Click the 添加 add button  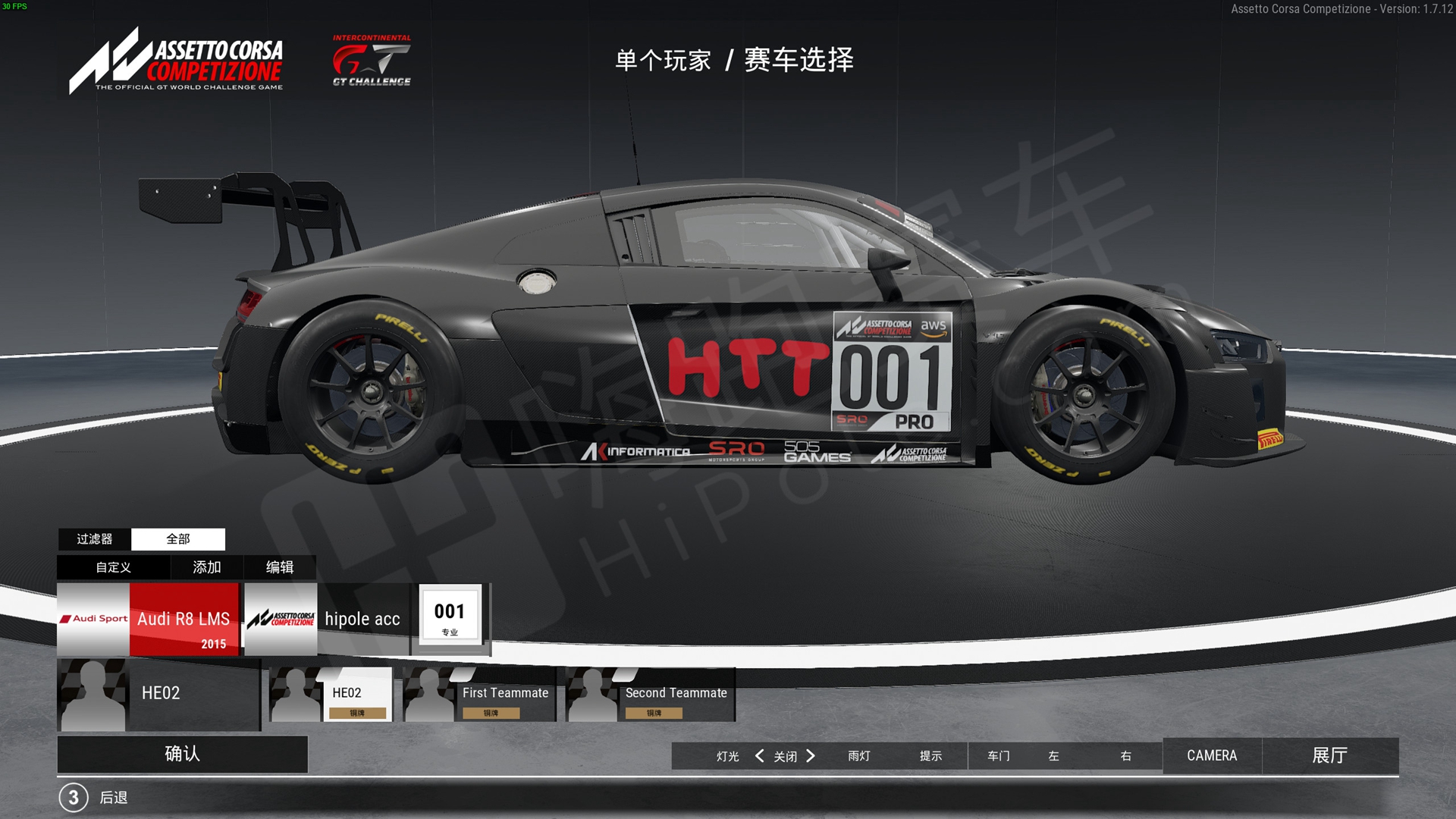point(207,567)
